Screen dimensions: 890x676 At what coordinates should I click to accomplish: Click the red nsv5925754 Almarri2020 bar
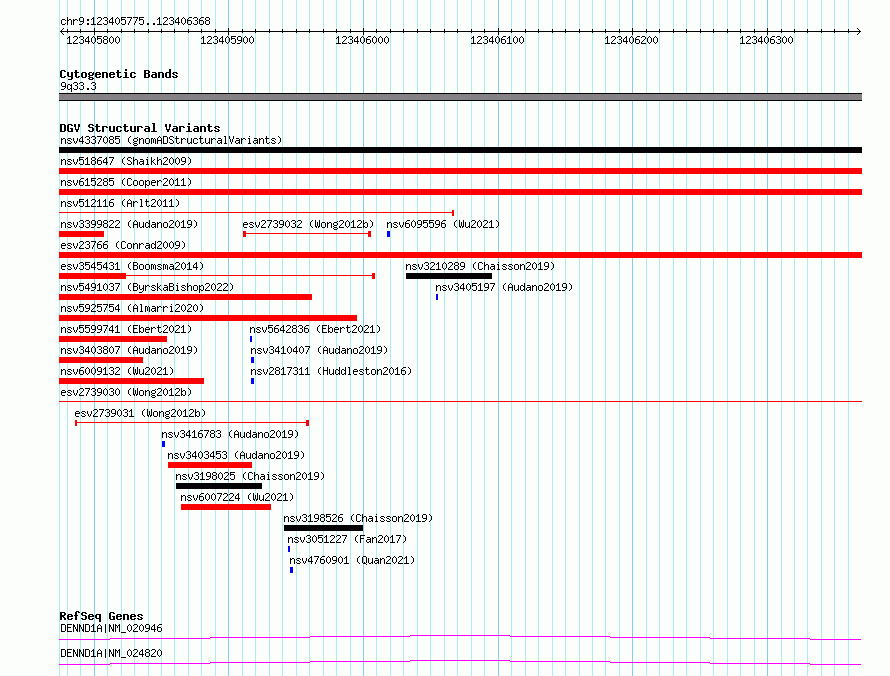(x=208, y=318)
